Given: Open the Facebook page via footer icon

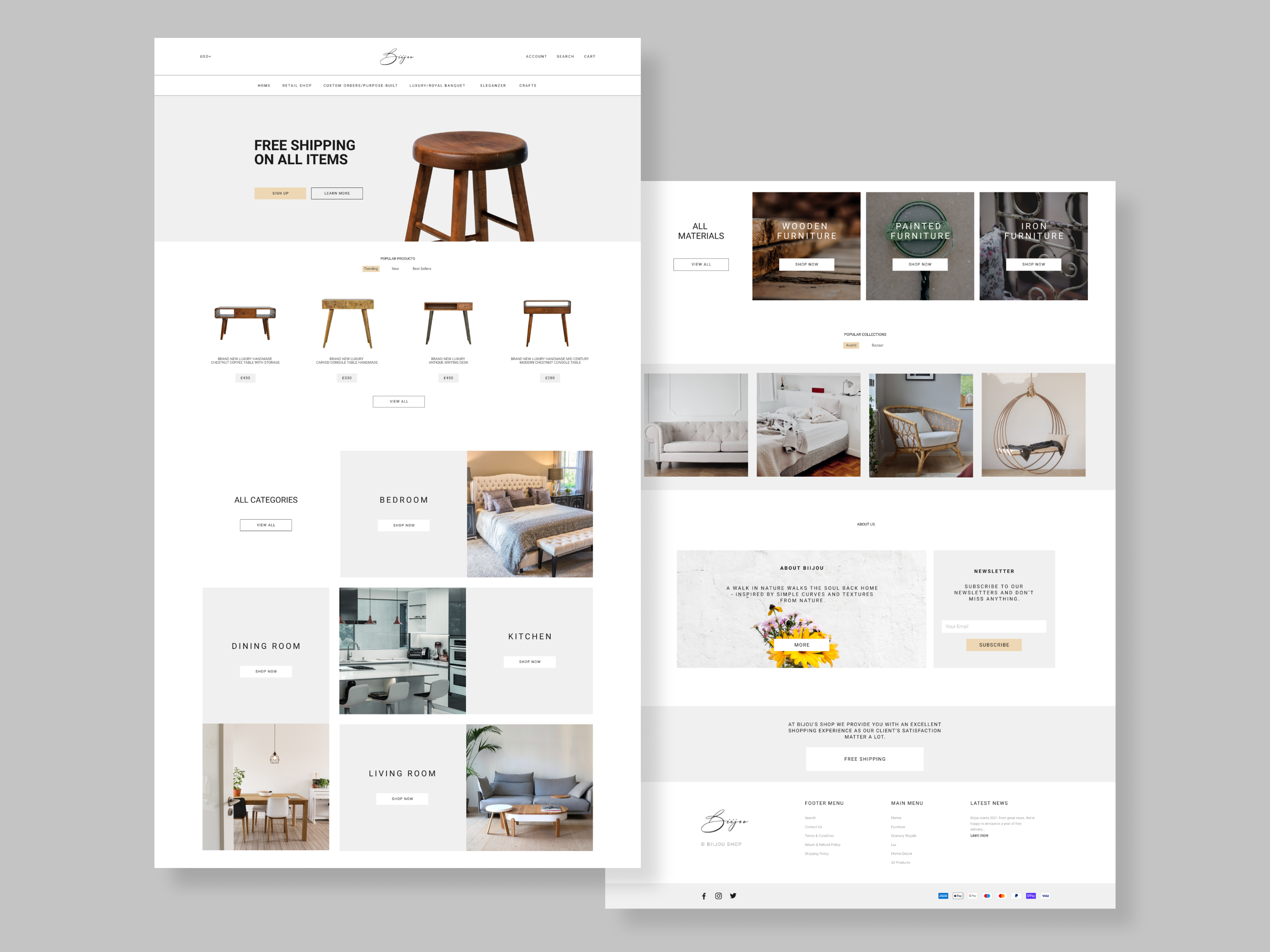Looking at the screenshot, I should pyautogui.click(x=704, y=896).
